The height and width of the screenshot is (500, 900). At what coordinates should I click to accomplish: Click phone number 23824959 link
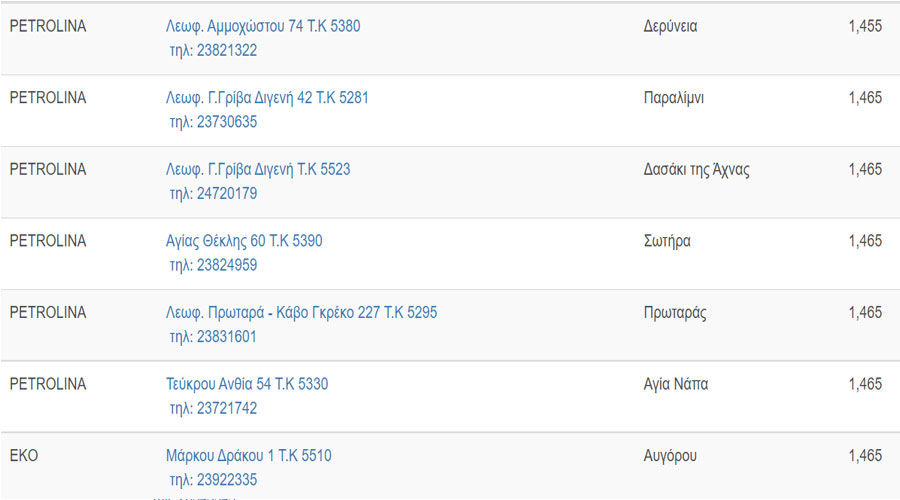pos(213,265)
